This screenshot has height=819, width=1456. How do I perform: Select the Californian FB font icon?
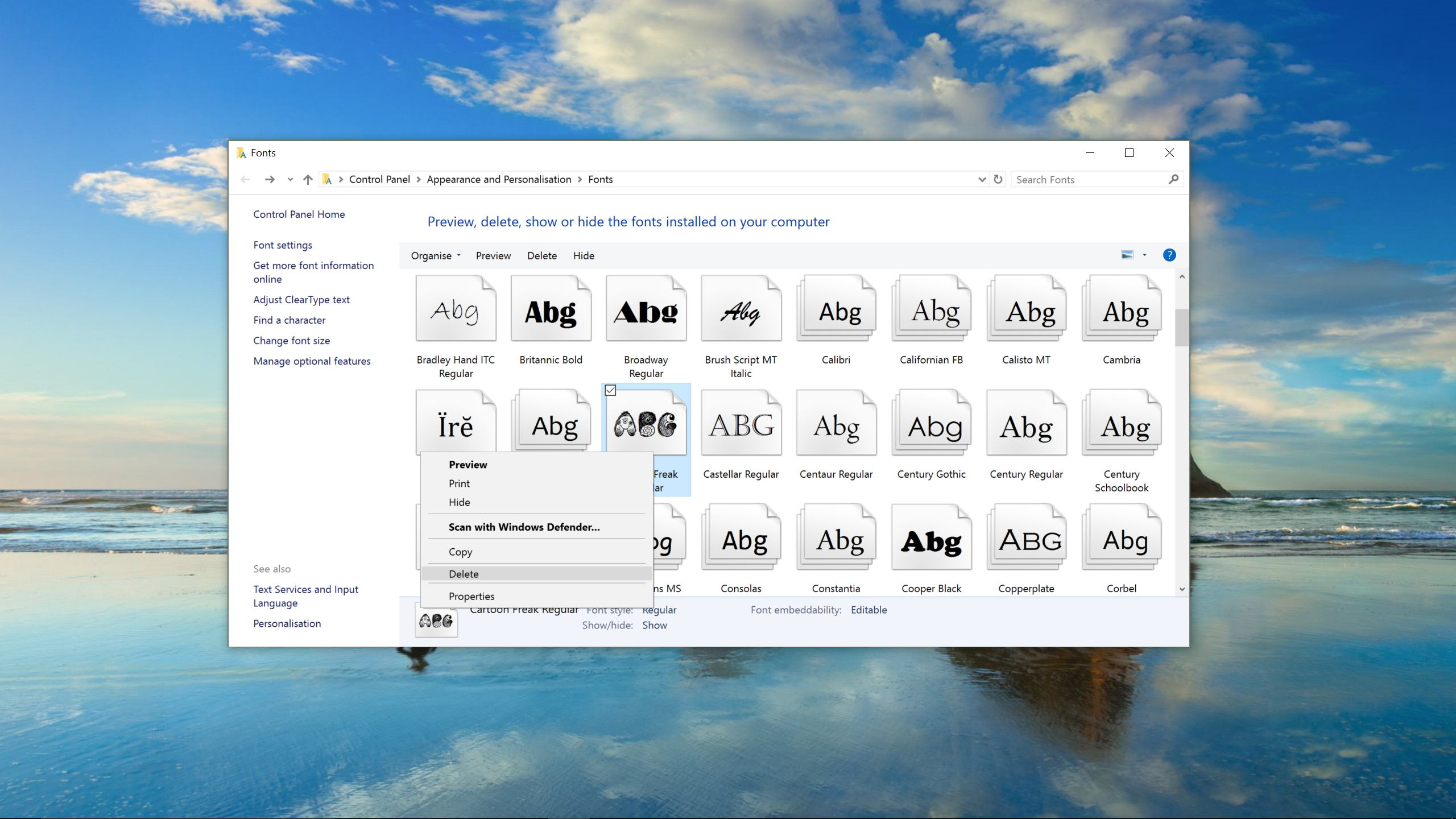[931, 309]
